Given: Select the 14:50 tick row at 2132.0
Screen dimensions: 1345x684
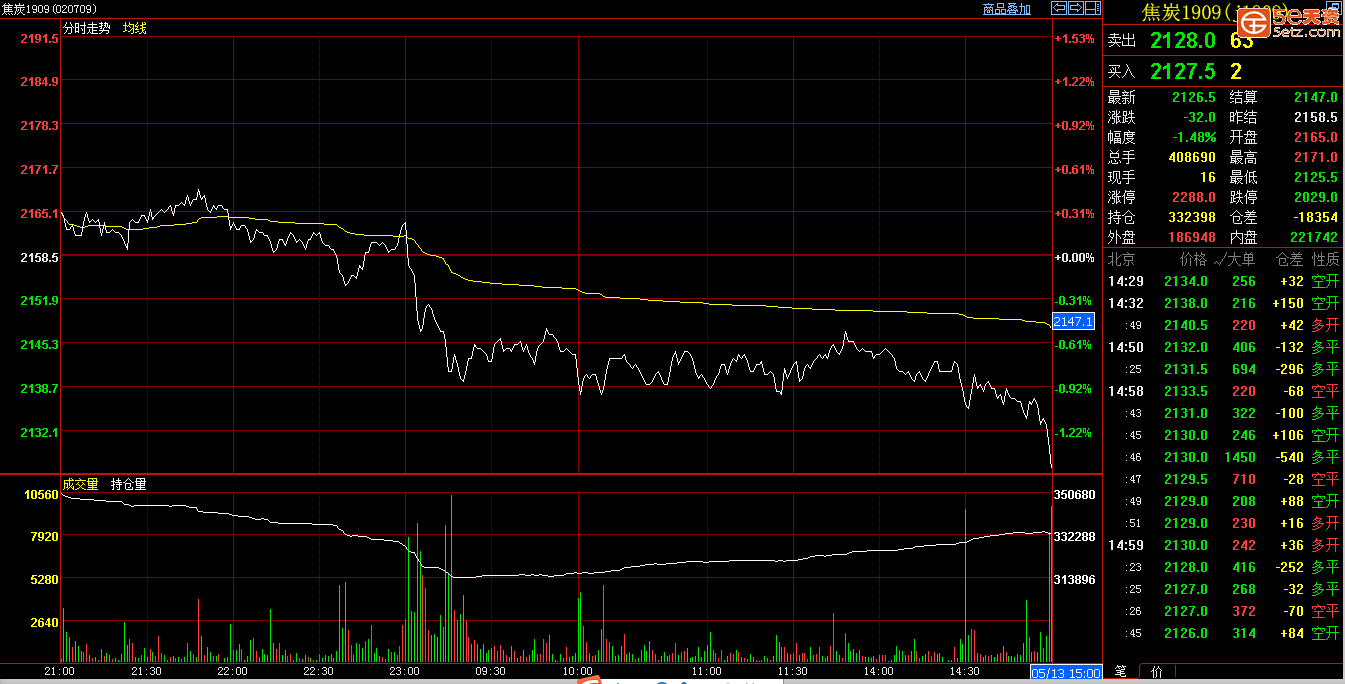Looking at the screenshot, I should pyautogui.click(x=1223, y=347).
